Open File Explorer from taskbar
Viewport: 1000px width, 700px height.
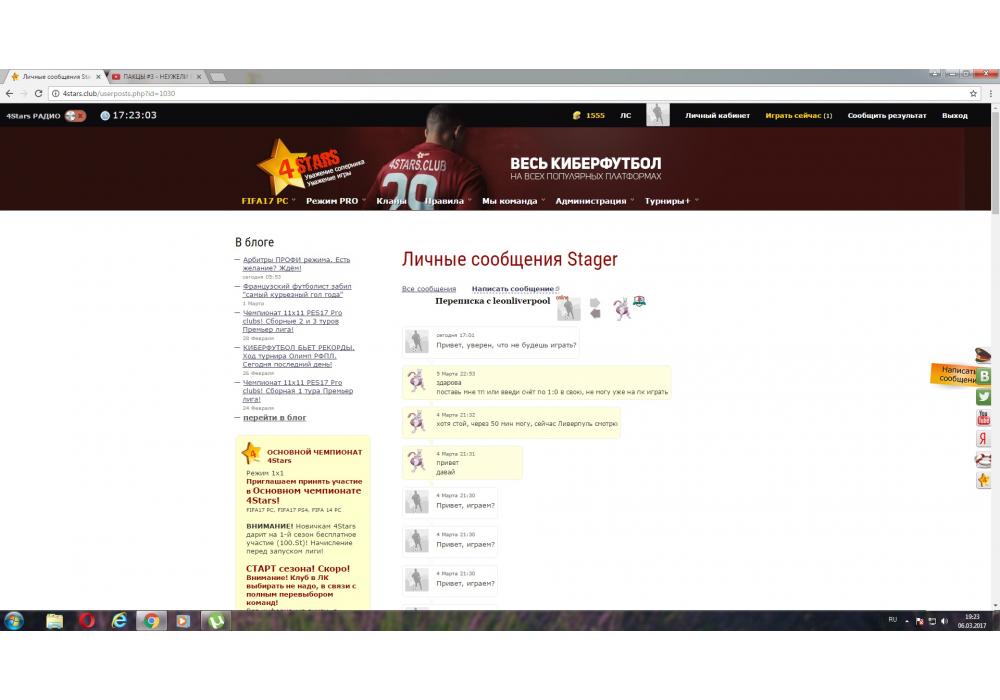[54, 620]
